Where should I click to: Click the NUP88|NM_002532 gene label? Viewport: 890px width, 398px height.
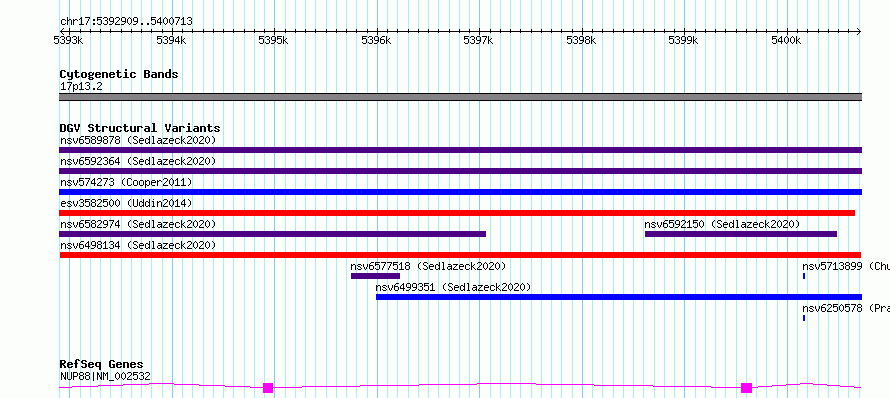(106, 376)
